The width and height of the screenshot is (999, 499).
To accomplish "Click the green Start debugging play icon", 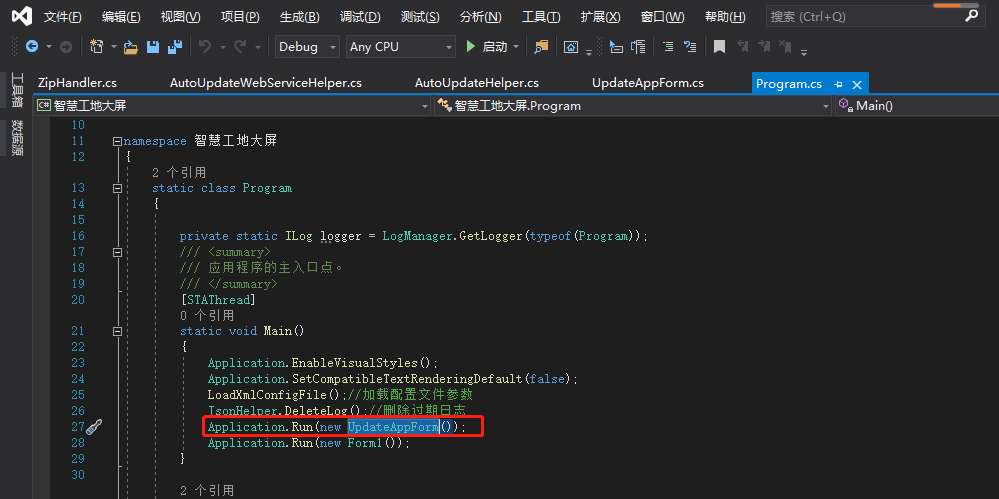I will coord(471,47).
